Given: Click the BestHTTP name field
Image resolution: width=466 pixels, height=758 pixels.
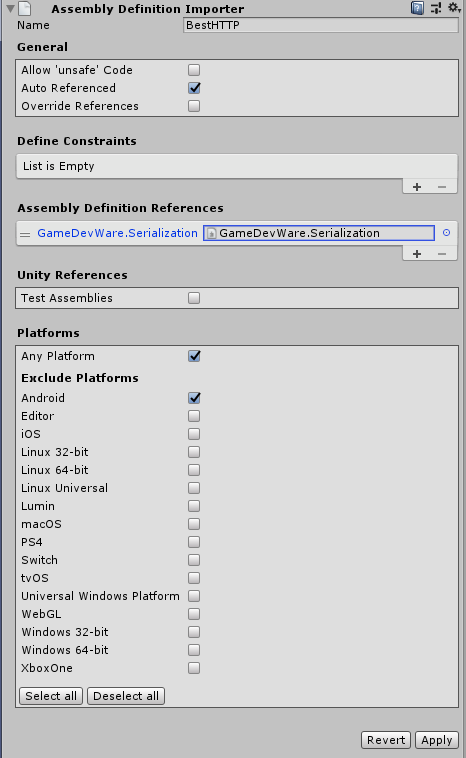Looking at the screenshot, I should pyautogui.click(x=321, y=25).
